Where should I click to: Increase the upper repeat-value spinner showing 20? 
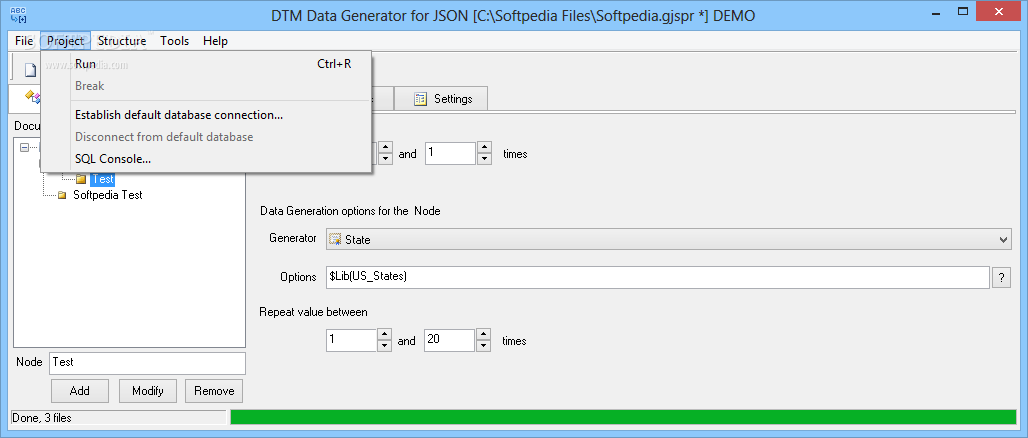click(483, 335)
